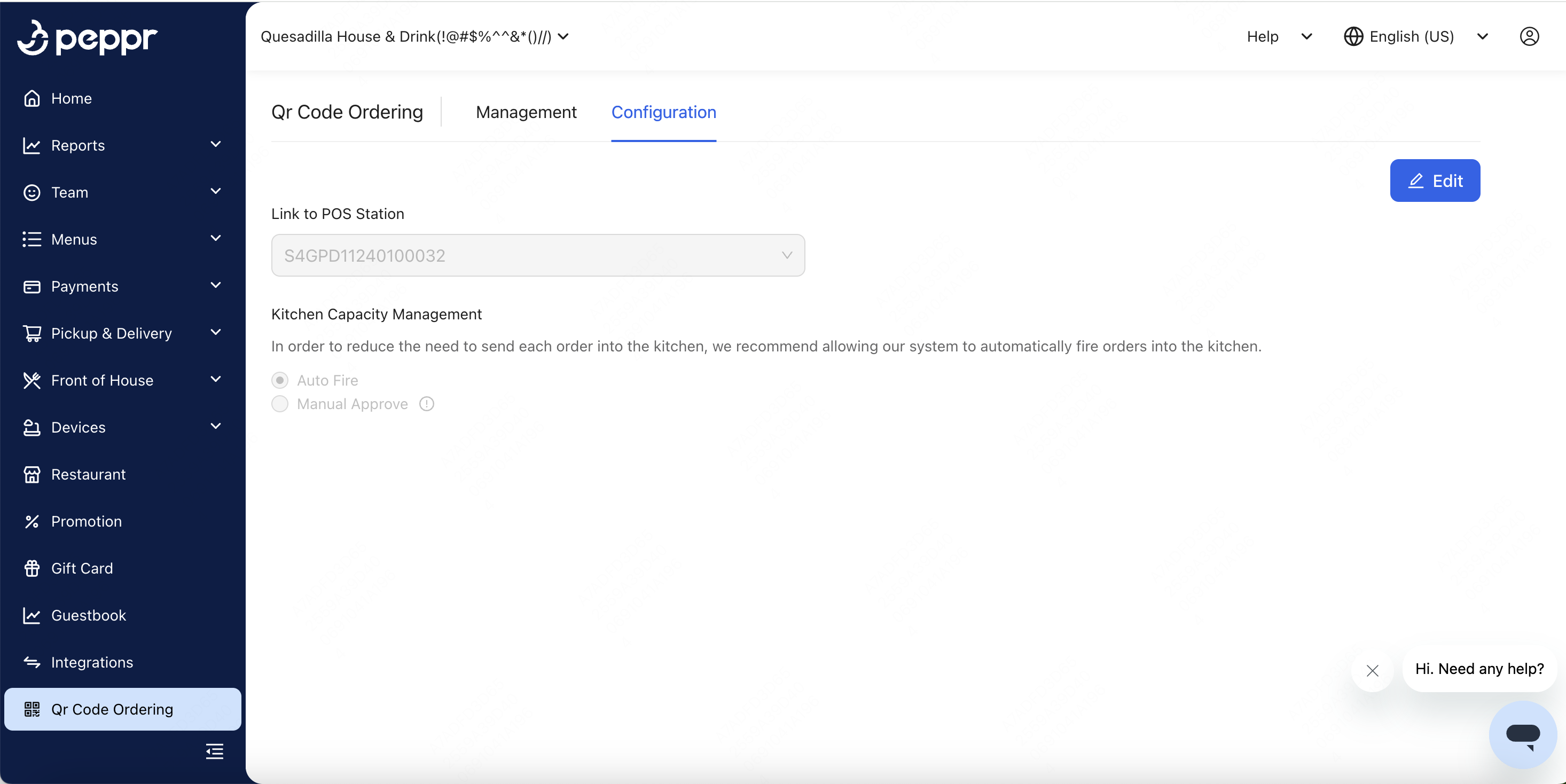Click the Edit button
Viewport: 1566px width, 784px height.
click(x=1435, y=181)
